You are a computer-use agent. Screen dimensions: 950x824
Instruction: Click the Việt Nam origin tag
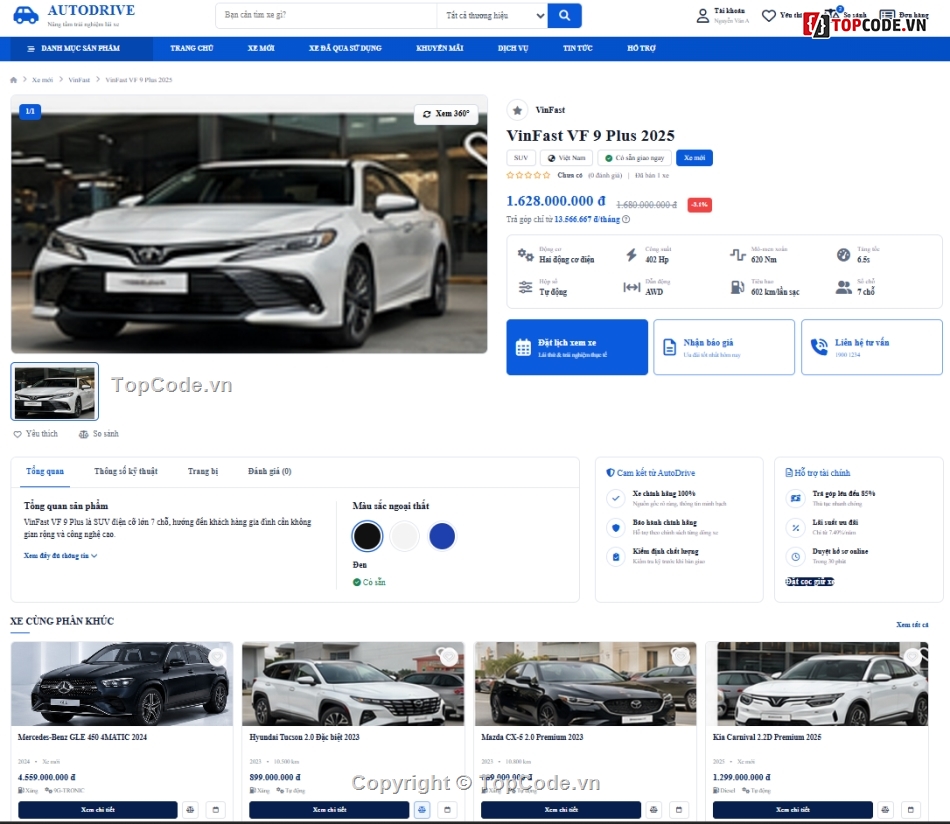[566, 158]
